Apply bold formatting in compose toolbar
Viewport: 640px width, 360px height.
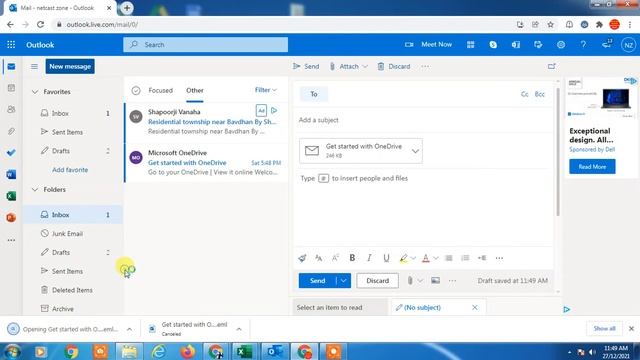click(x=352, y=258)
